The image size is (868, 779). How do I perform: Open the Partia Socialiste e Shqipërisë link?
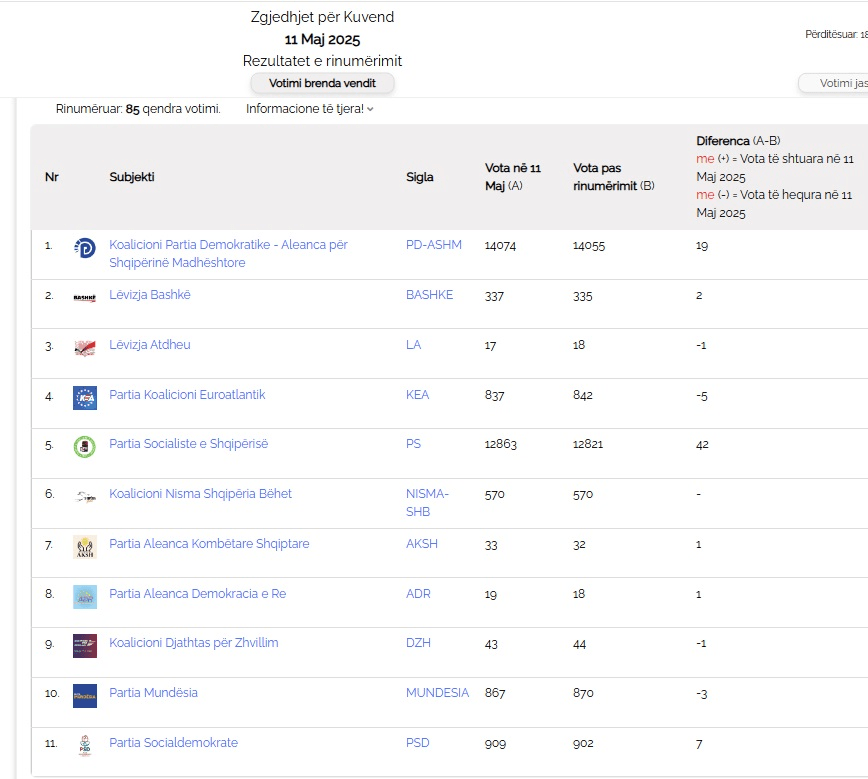point(188,444)
